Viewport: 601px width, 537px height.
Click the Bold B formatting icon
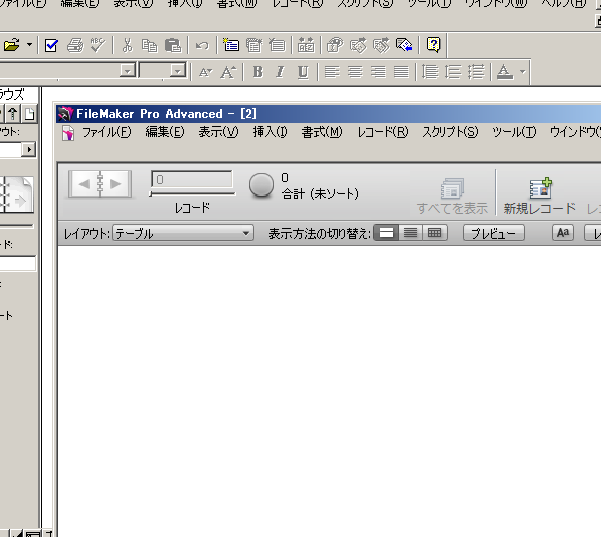click(257, 71)
